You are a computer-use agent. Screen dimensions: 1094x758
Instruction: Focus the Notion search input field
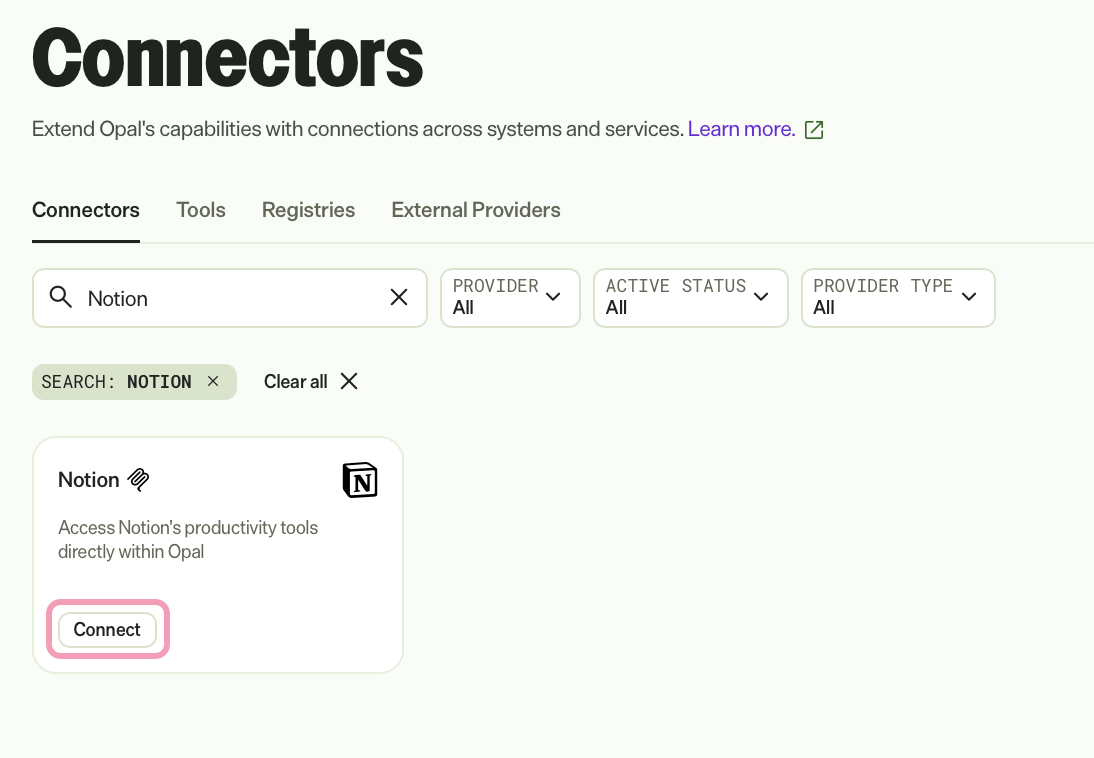(x=230, y=298)
